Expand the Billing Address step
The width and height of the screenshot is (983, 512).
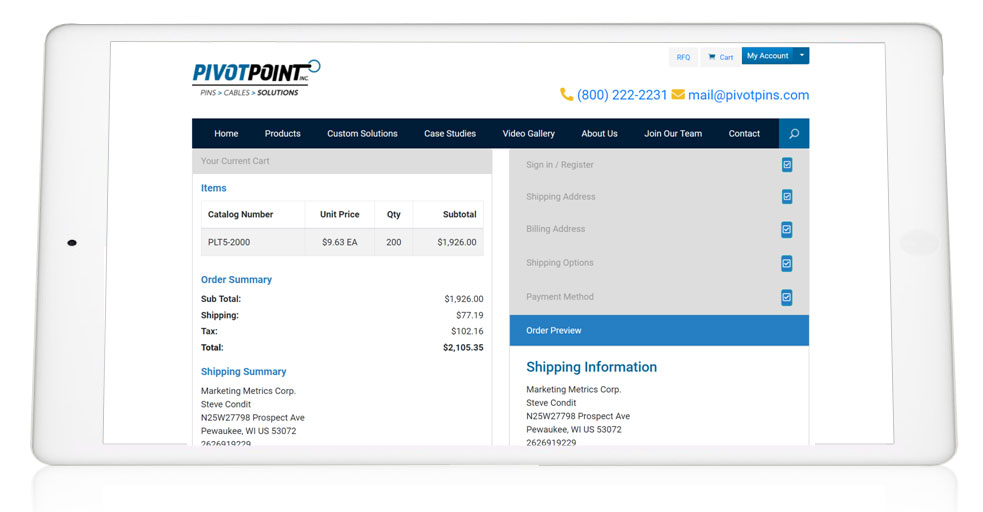point(659,229)
